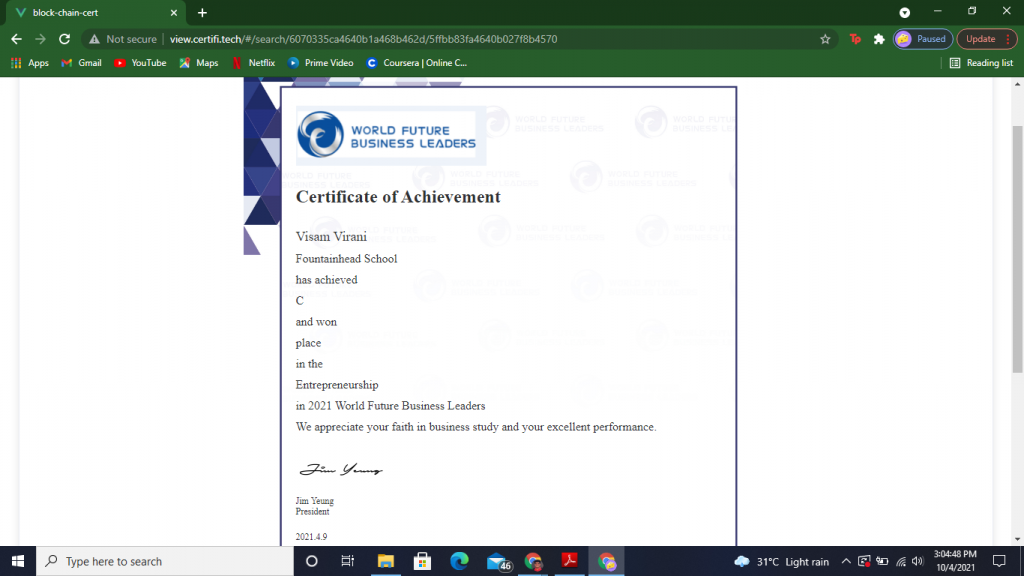Screen dimensions: 1024x576
Task: Open the YouTube bookmark
Action: point(140,63)
